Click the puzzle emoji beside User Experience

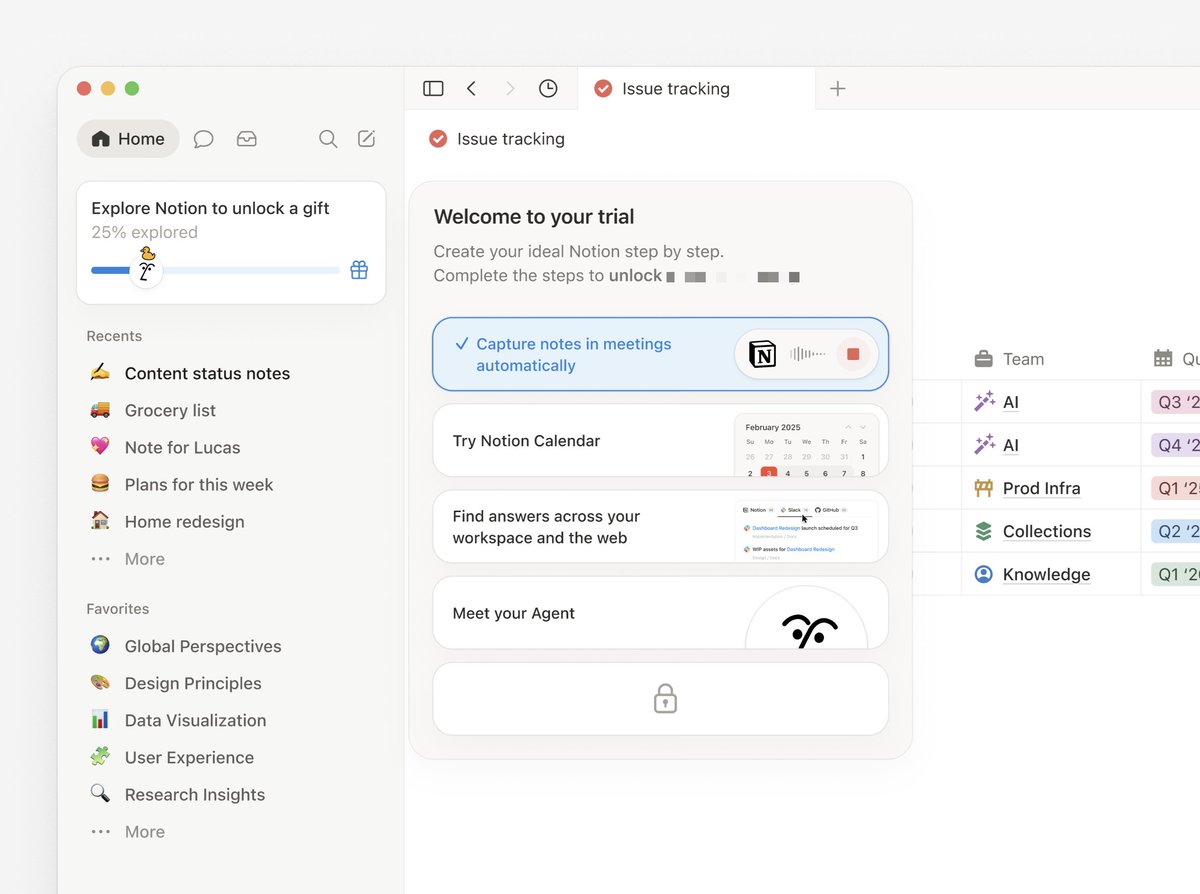100,757
